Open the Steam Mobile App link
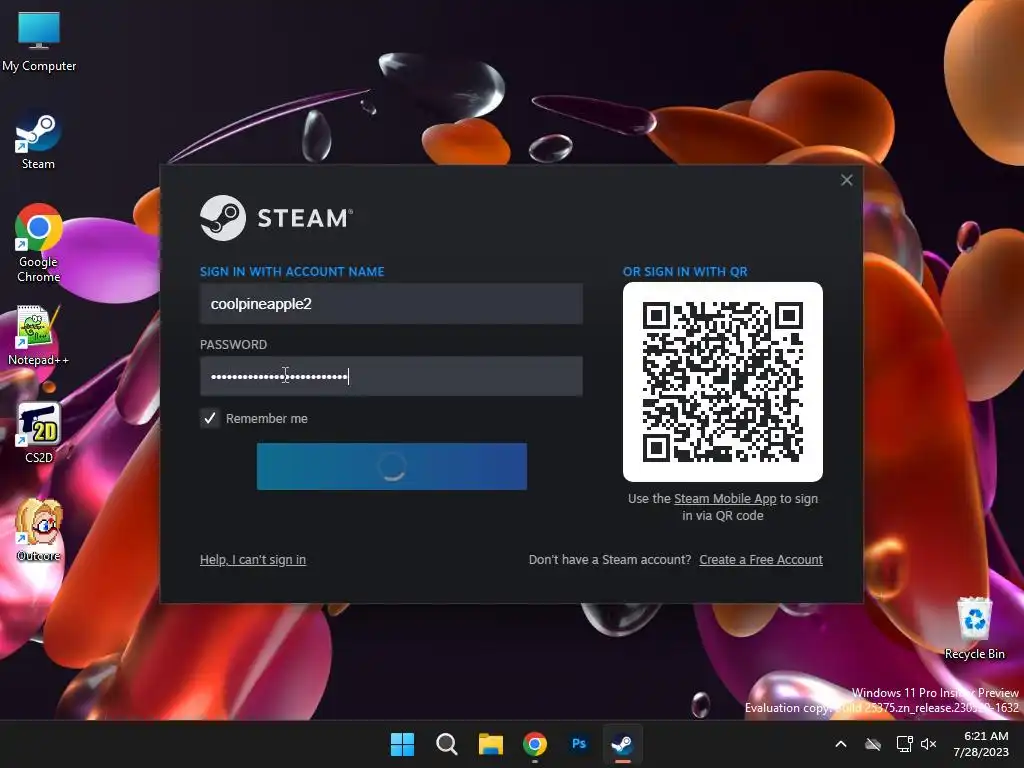This screenshot has height=768, width=1024. (x=725, y=499)
